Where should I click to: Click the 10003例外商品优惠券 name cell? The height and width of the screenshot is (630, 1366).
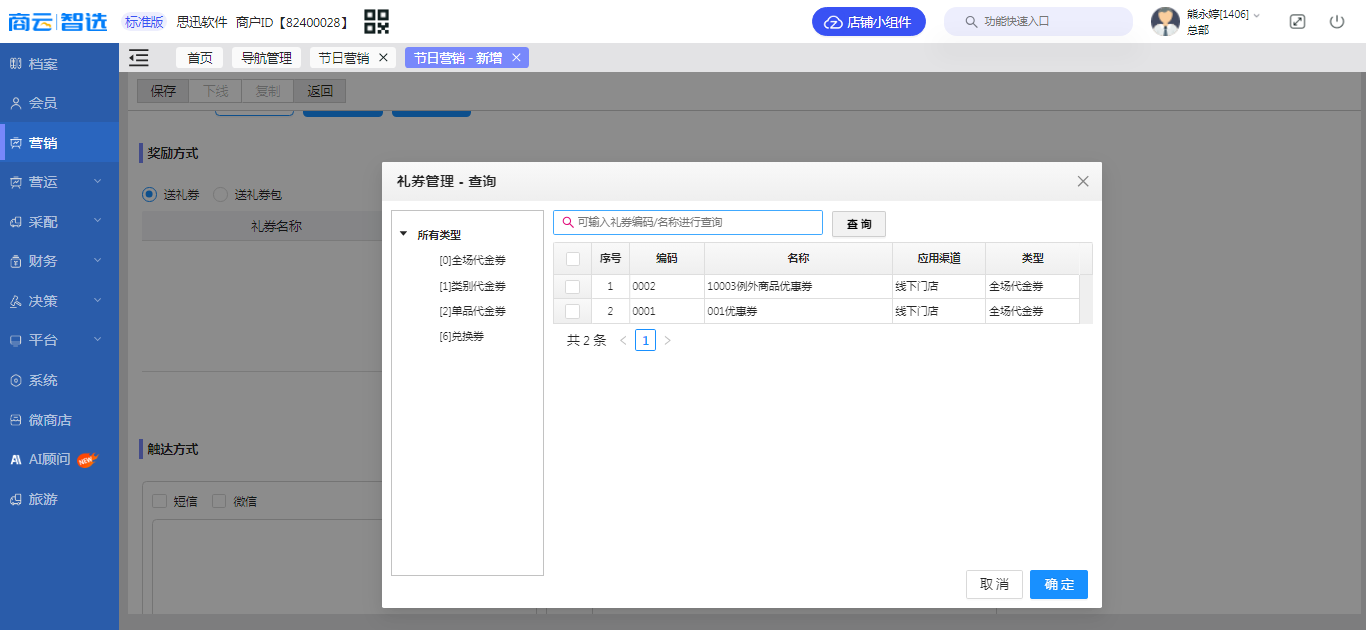(x=798, y=287)
